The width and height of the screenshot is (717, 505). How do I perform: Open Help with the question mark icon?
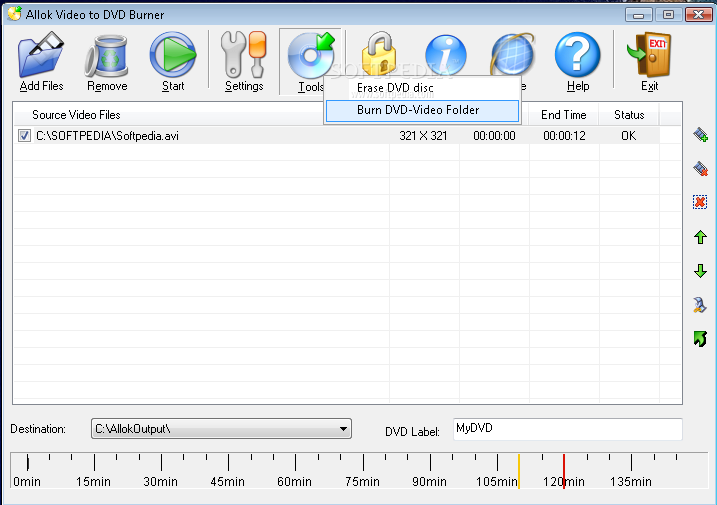pyautogui.click(x=577, y=55)
